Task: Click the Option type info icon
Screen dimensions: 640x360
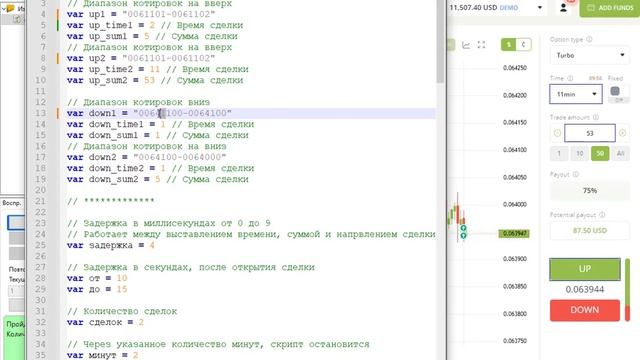Action: coord(589,40)
